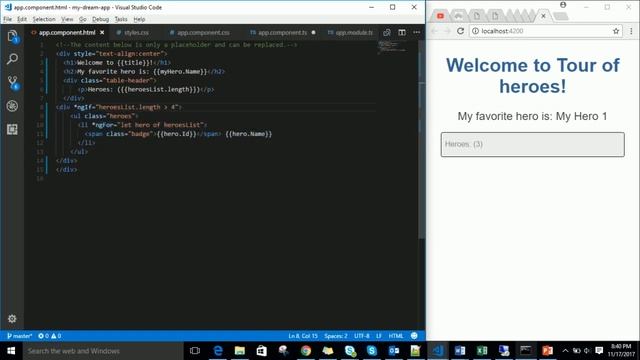Change encoding via UTF-8 status item
The height and width of the screenshot is (360, 640).
[x=362, y=336]
